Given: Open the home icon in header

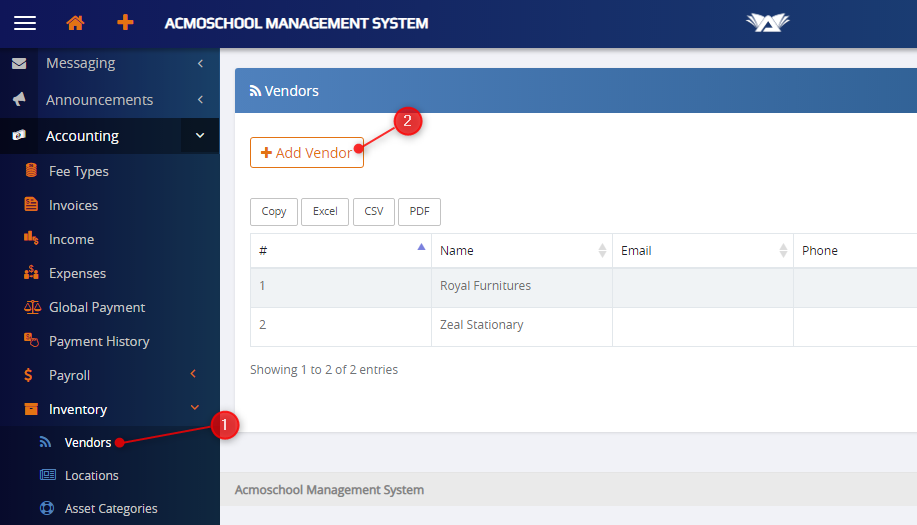Looking at the screenshot, I should (x=75, y=23).
